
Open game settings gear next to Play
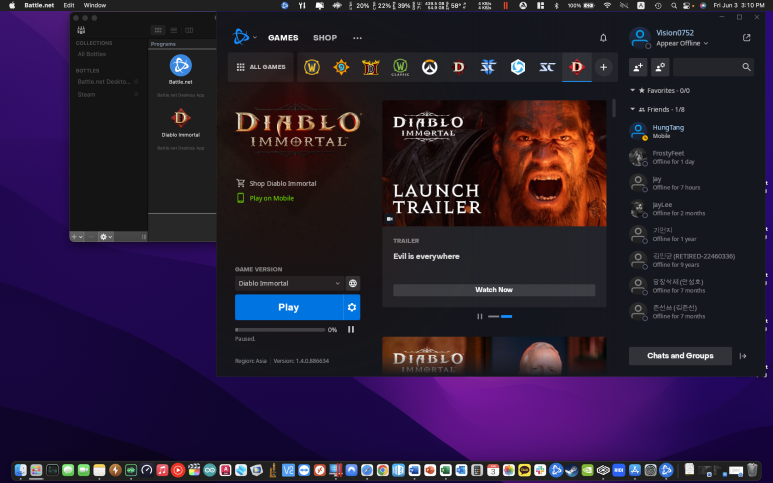click(x=351, y=307)
